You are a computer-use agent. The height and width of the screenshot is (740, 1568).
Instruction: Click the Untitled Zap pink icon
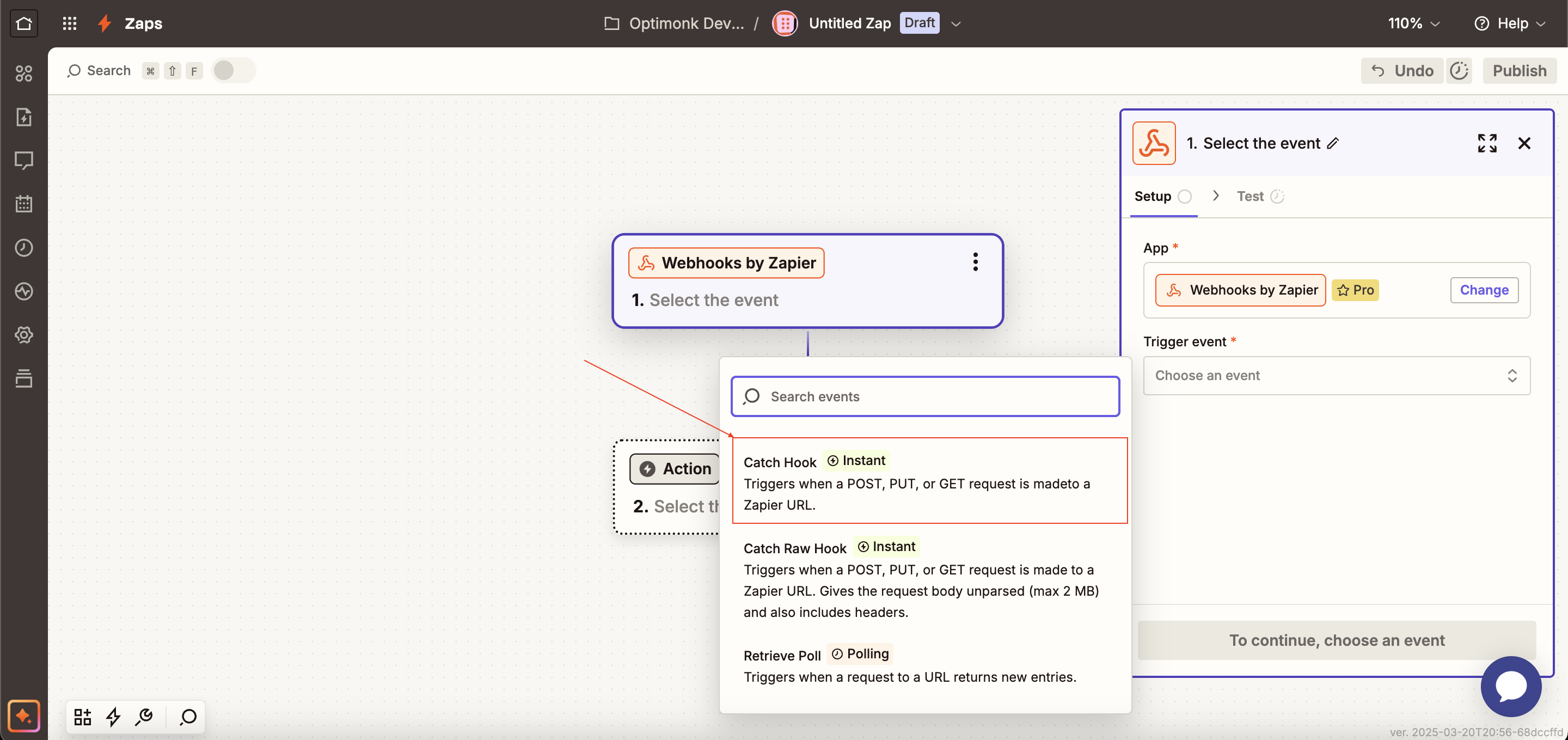coord(785,23)
